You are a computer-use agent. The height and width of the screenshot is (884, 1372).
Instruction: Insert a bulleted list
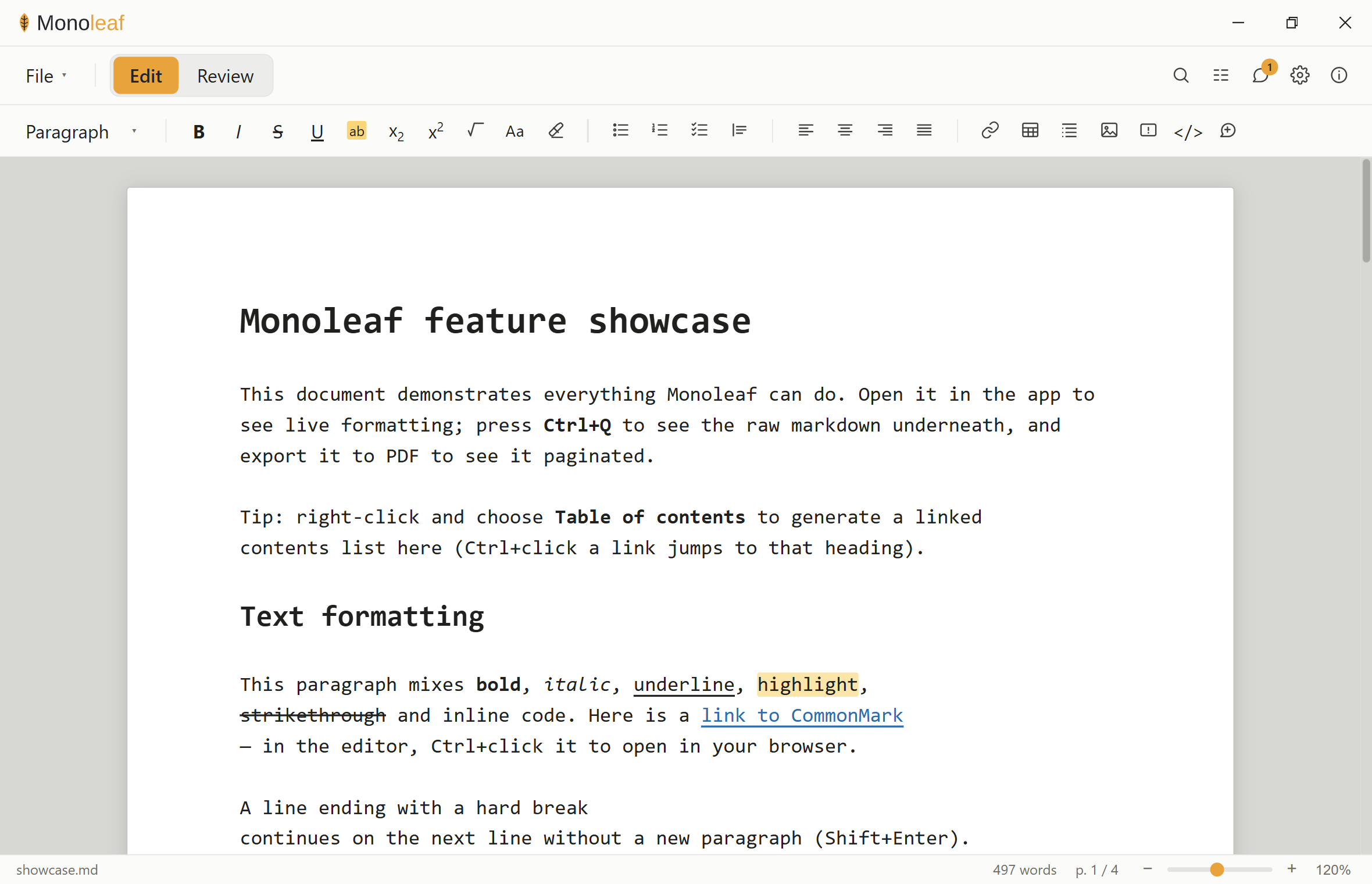click(620, 130)
